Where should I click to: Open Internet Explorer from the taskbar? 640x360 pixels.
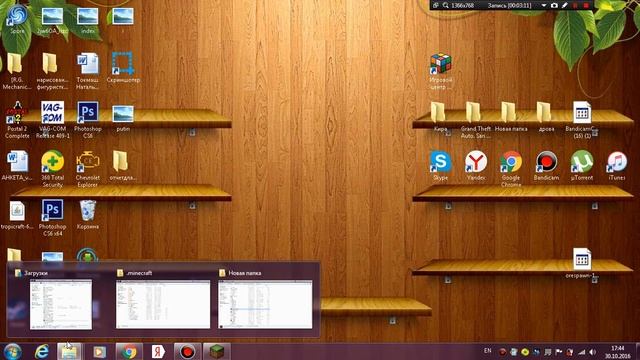(42, 351)
